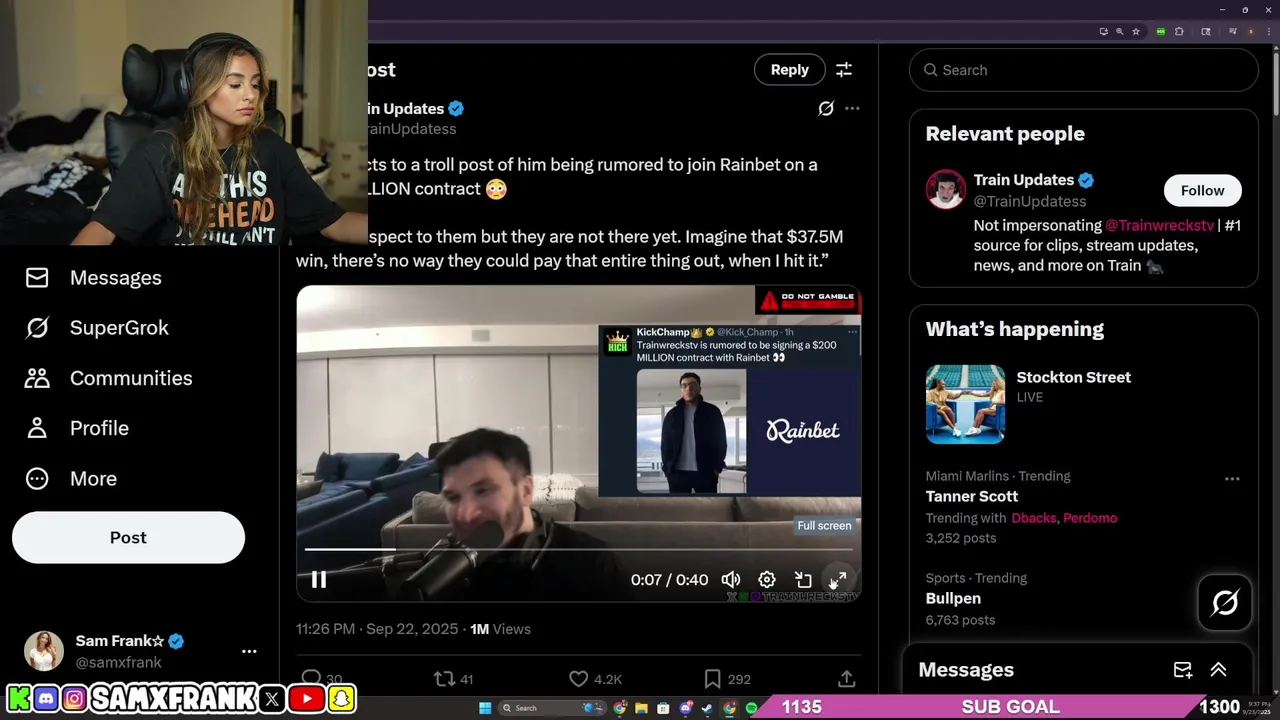Click the Dbacks trending link
The height and width of the screenshot is (720, 1280).
point(1034,518)
